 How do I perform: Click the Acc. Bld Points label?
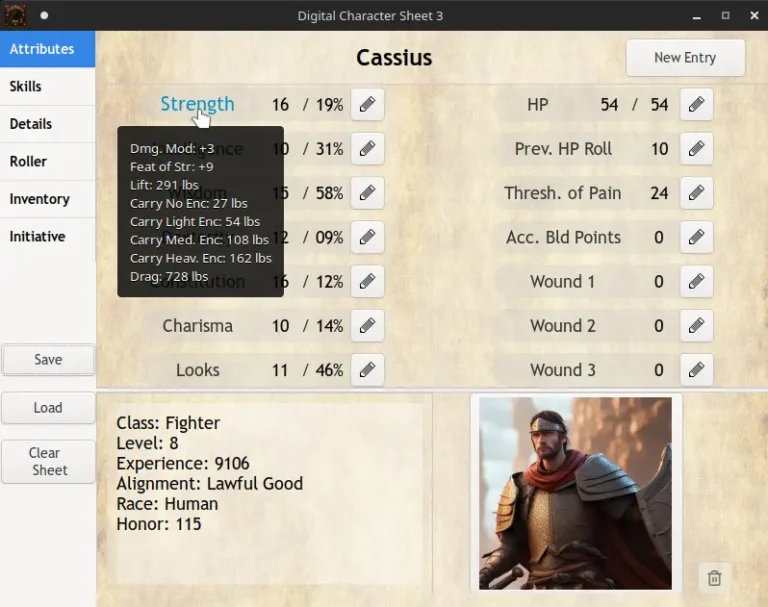(563, 237)
